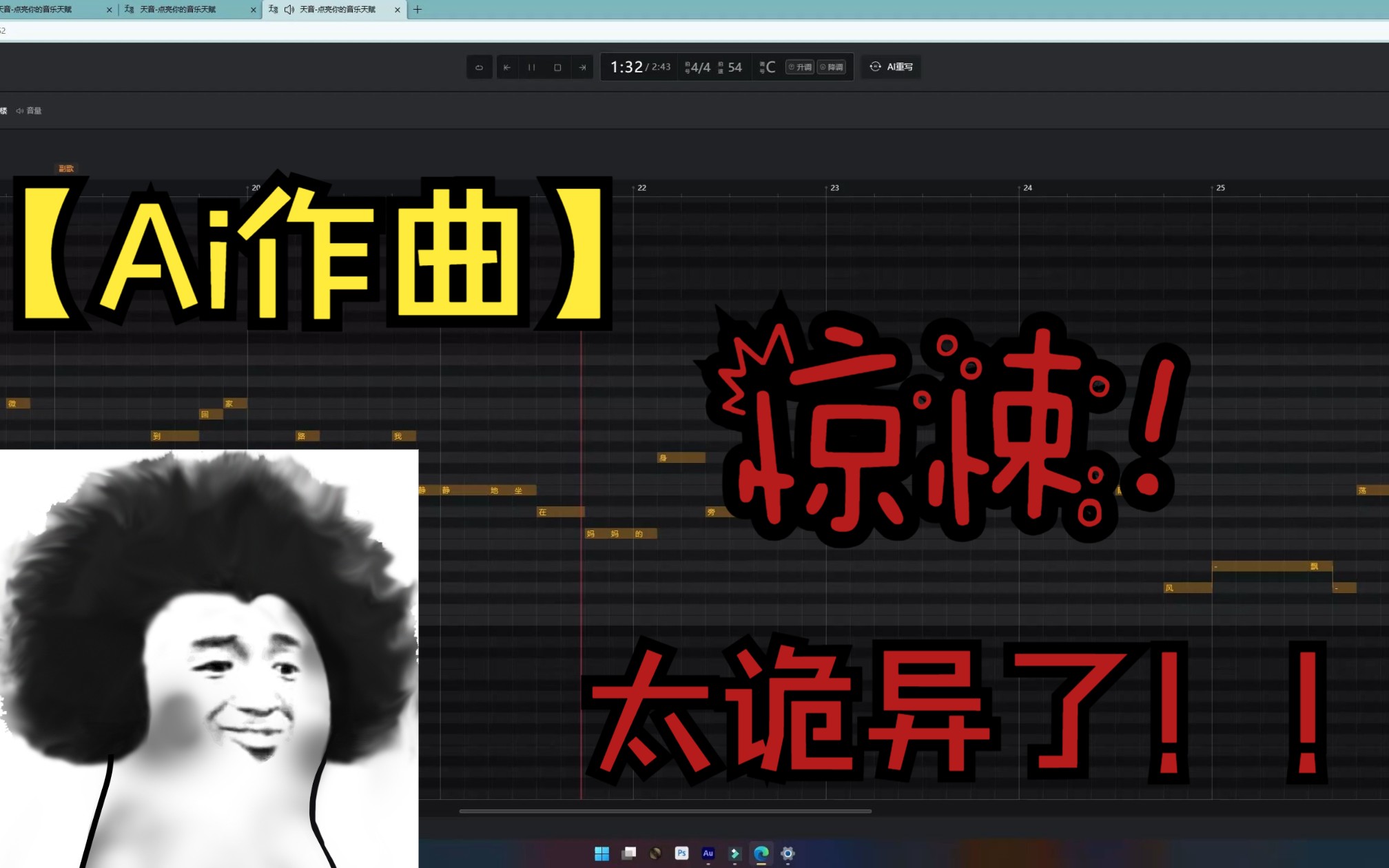This screenshot has width=1389, height=868.
Task: Click the 降调 key-down button
Action: (x=832, y=67)
